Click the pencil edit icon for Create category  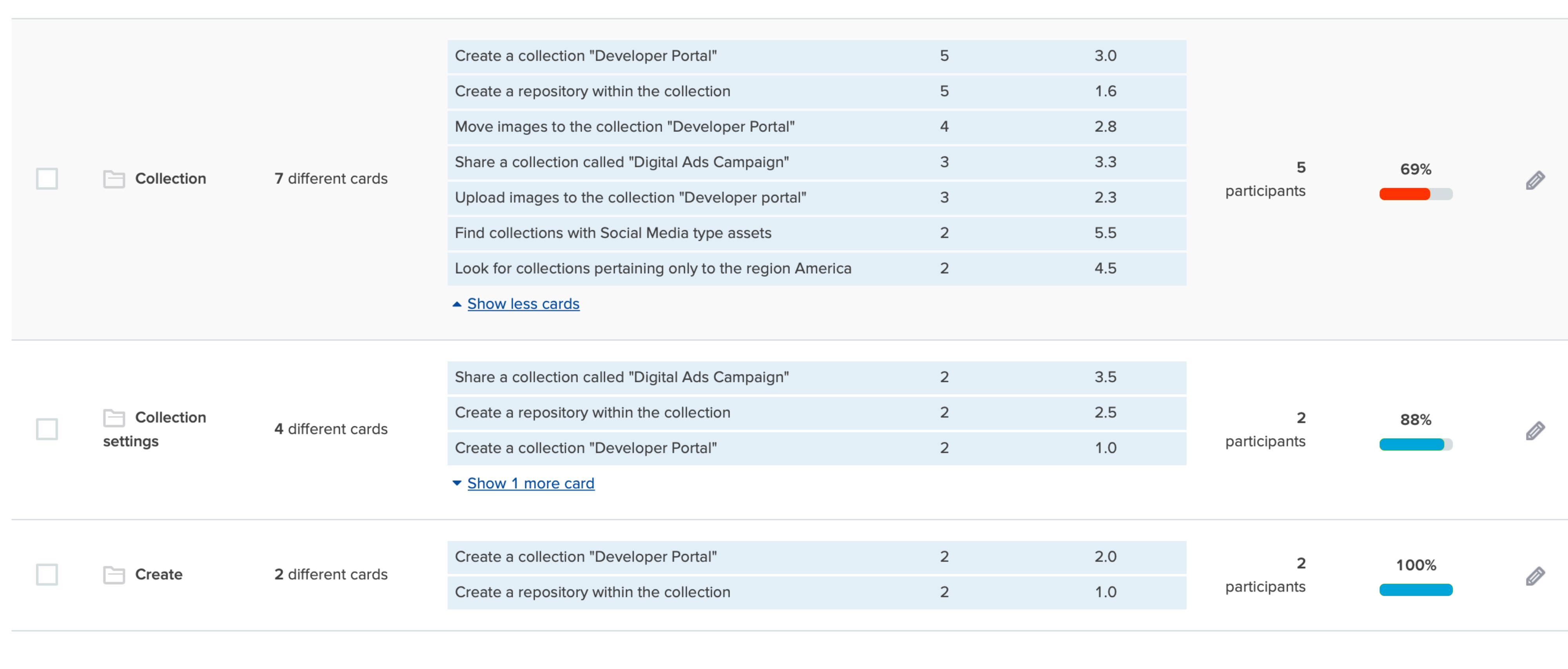coord(1535,575)
